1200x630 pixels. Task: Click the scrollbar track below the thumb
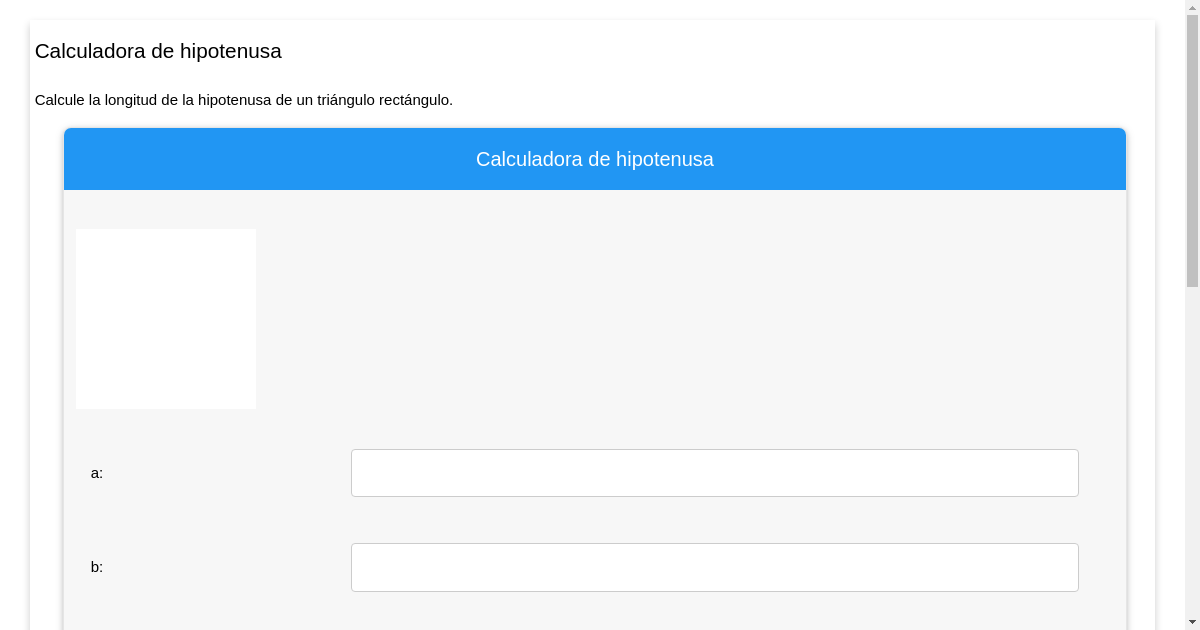(x=1192, y=450)
